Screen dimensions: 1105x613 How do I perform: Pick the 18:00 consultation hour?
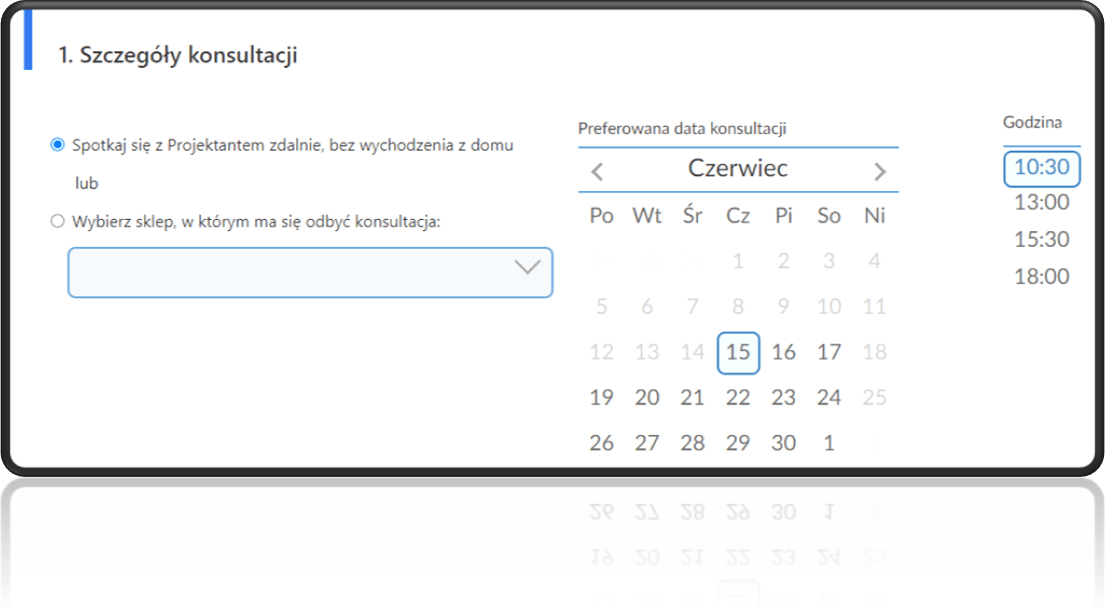point(1042,277)
